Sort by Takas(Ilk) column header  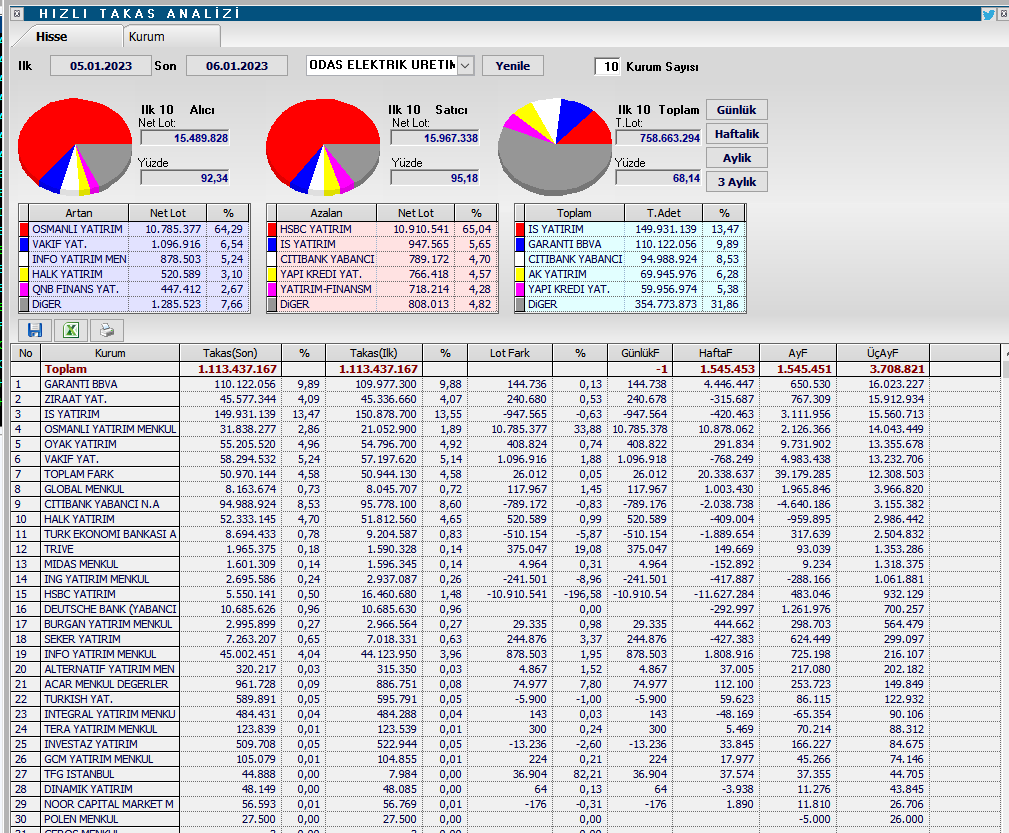click(374, 353)
